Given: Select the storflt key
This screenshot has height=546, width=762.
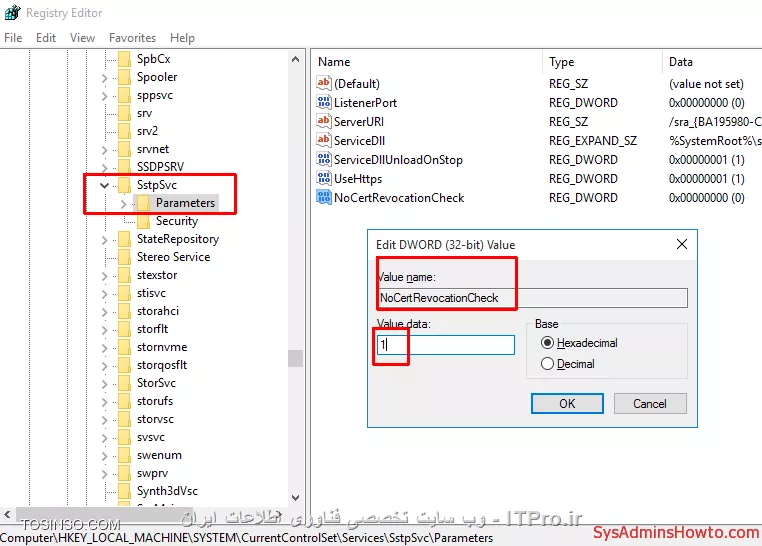Looking at the screenshot, I should point(153,329).
